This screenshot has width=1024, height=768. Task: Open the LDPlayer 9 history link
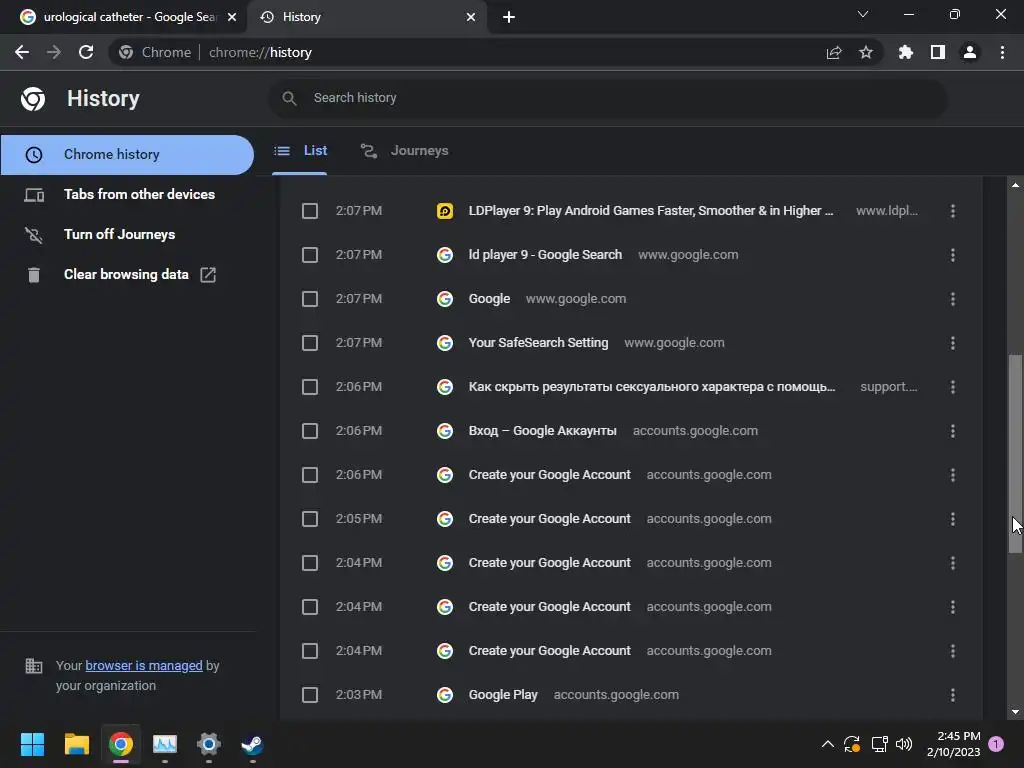point(650,211)
